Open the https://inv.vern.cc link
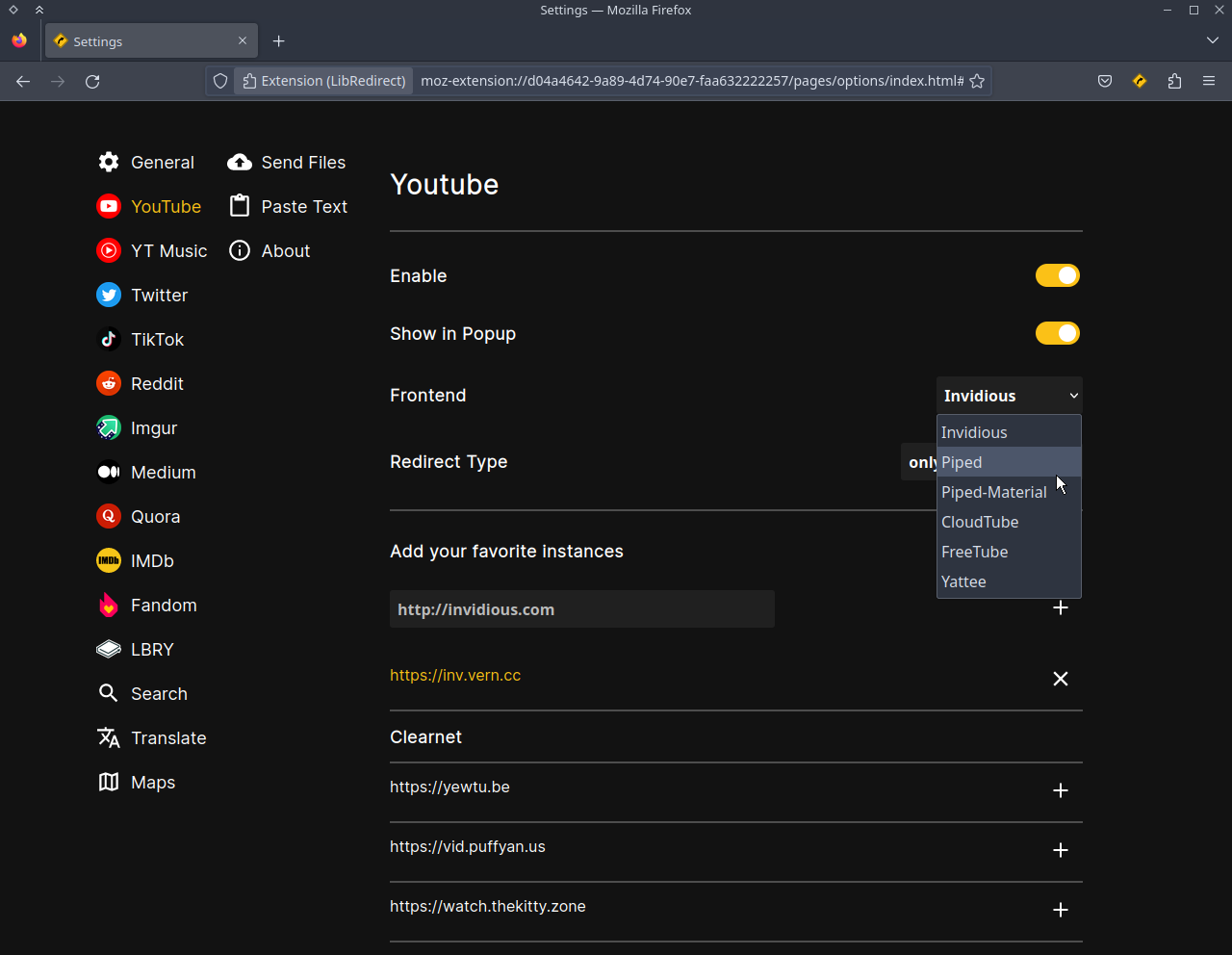1232x955 pixels. [x=455, y=676]
